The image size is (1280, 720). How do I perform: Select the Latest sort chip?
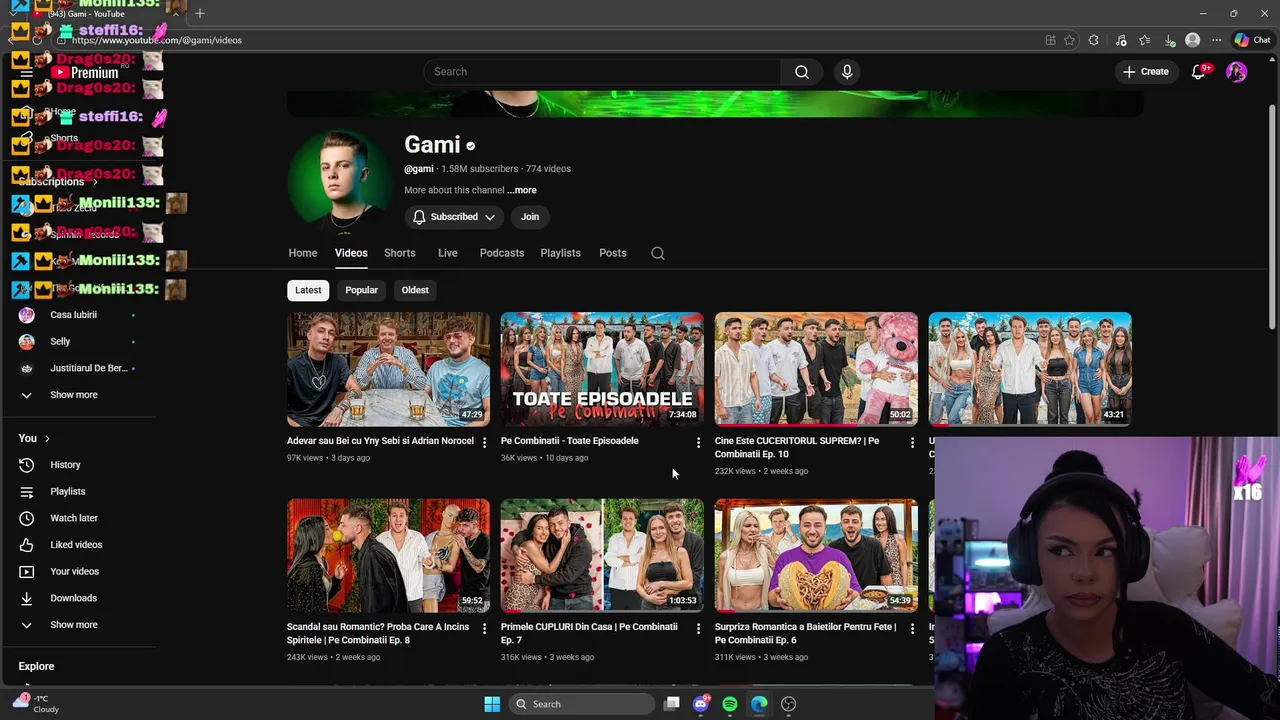(x=308, y=290)
